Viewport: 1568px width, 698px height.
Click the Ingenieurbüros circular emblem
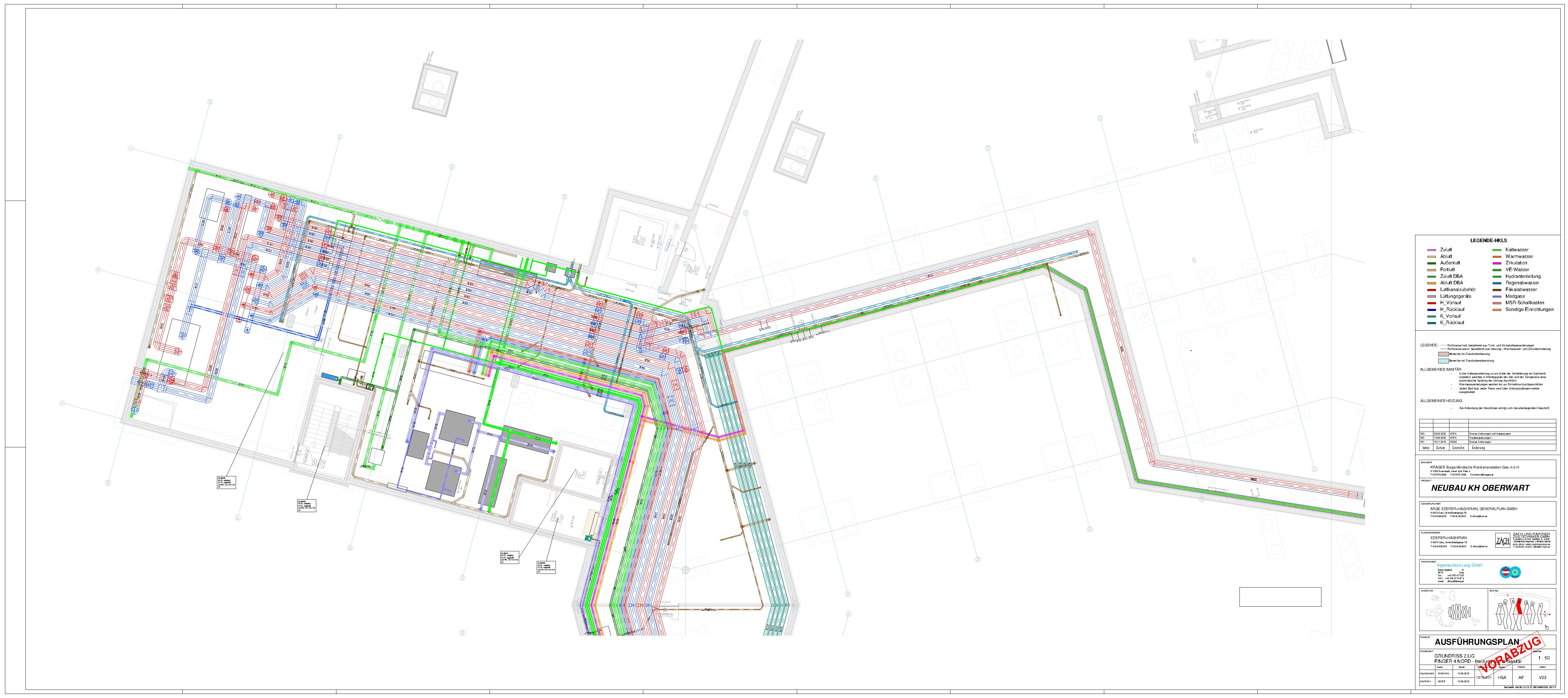tap(1510, 572)
